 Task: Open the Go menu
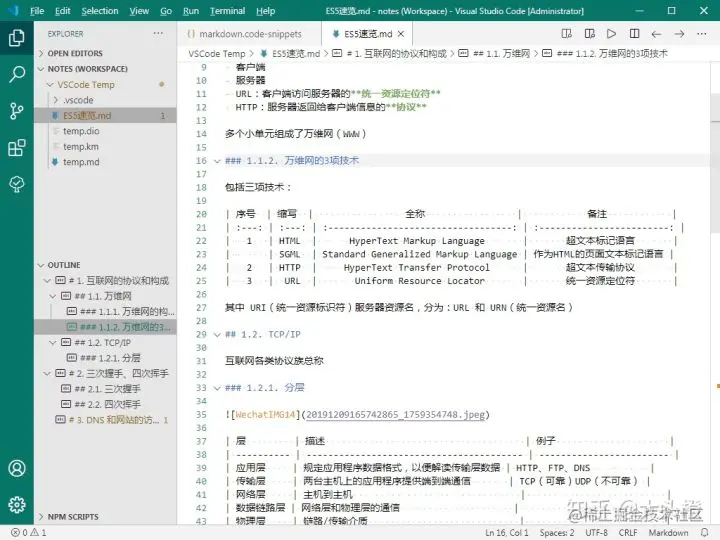click(166, 11)
